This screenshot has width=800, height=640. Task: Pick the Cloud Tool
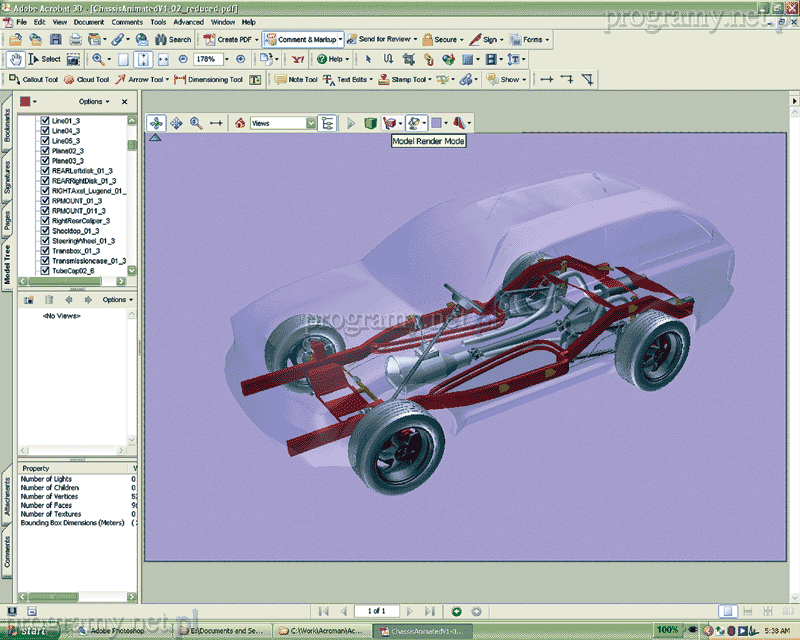[x=87, y=80]
